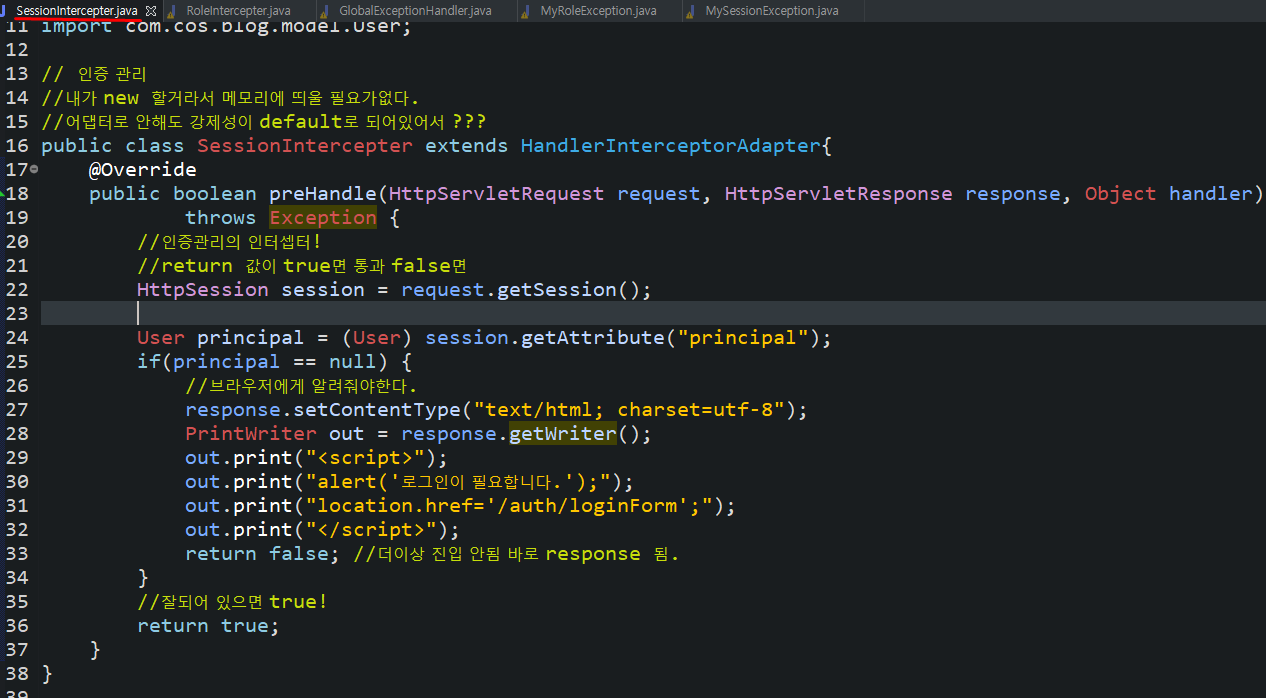Viewport: 1266px width, 698px height.
Task: Click the preHandle method name
Action: click(323, 193)
